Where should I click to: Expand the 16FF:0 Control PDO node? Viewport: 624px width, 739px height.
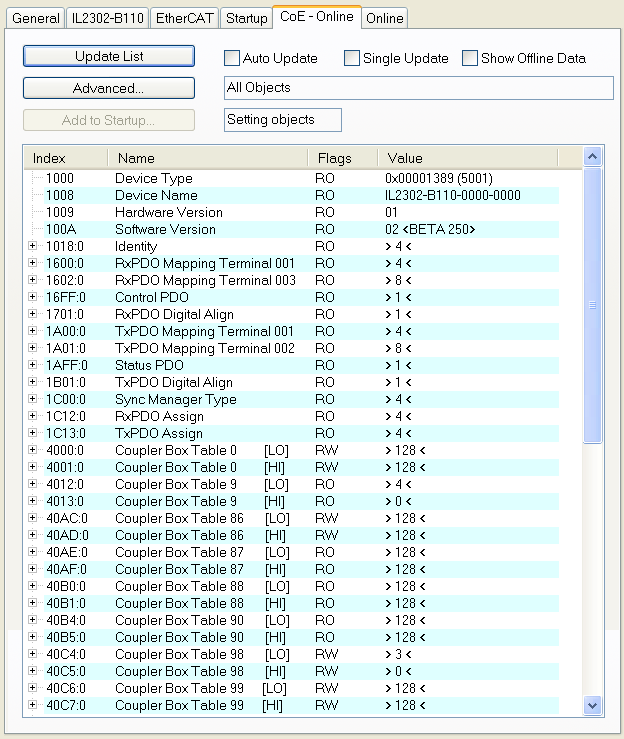32,297
